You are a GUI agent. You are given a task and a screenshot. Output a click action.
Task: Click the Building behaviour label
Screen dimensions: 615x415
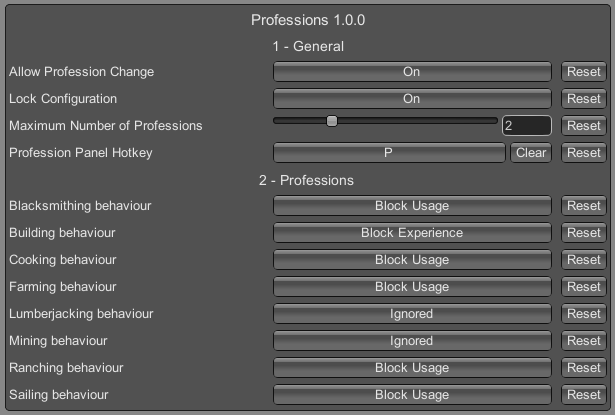[x=62, y=233]
